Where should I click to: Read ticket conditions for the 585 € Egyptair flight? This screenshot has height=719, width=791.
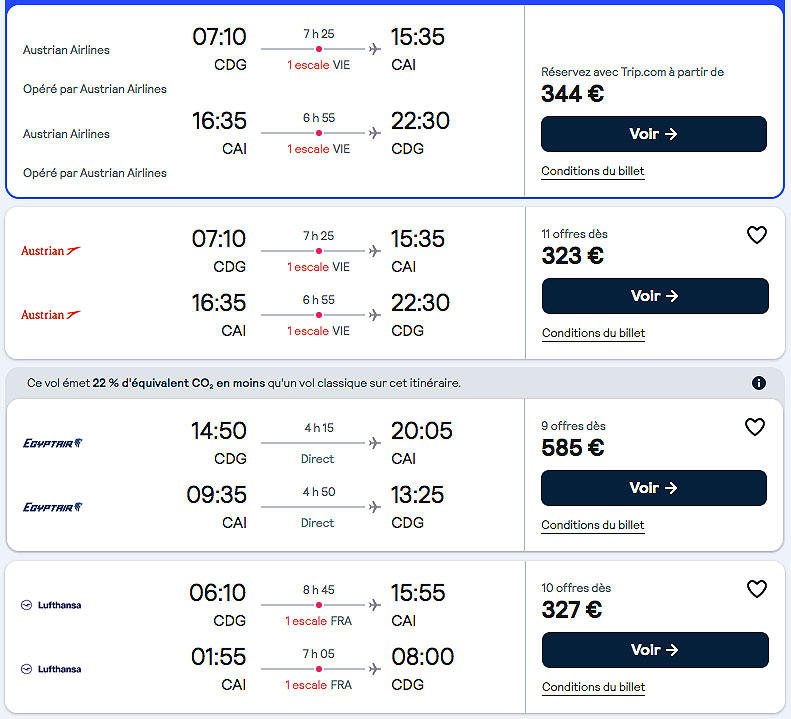[593, 525]
